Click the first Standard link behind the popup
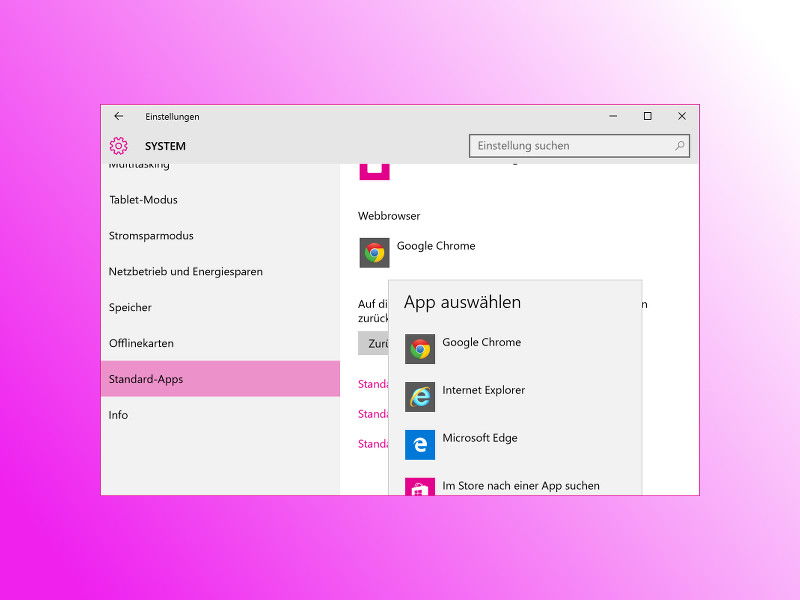The height and width of the screenshot is (600, 800). tap(373, 384)
